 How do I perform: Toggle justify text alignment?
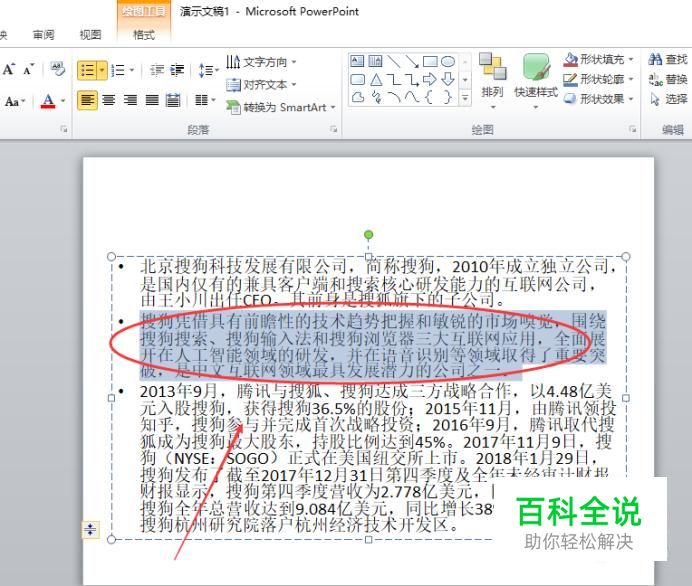click(152, 100)
